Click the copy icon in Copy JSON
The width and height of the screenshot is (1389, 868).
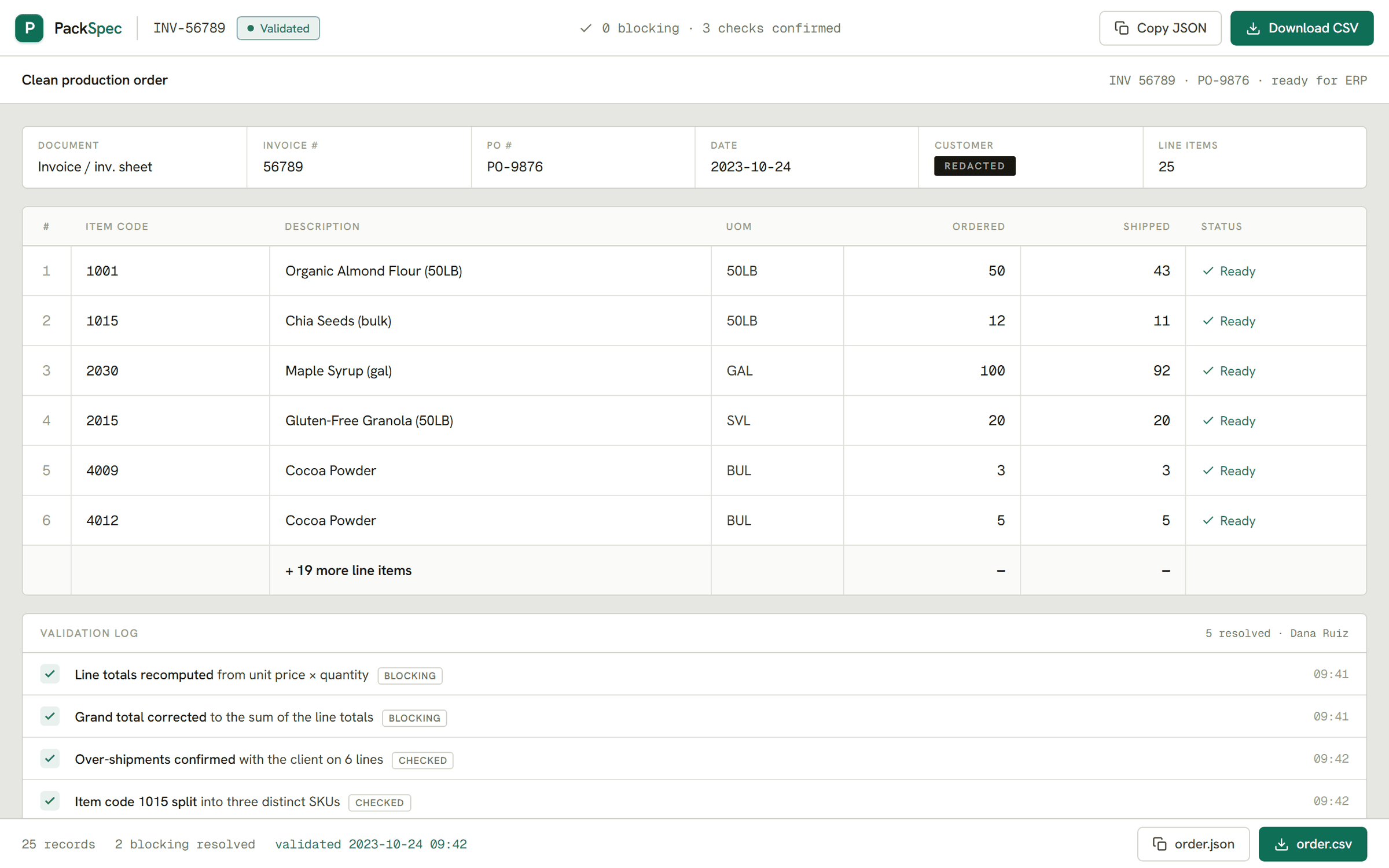tap(1122, 28)
